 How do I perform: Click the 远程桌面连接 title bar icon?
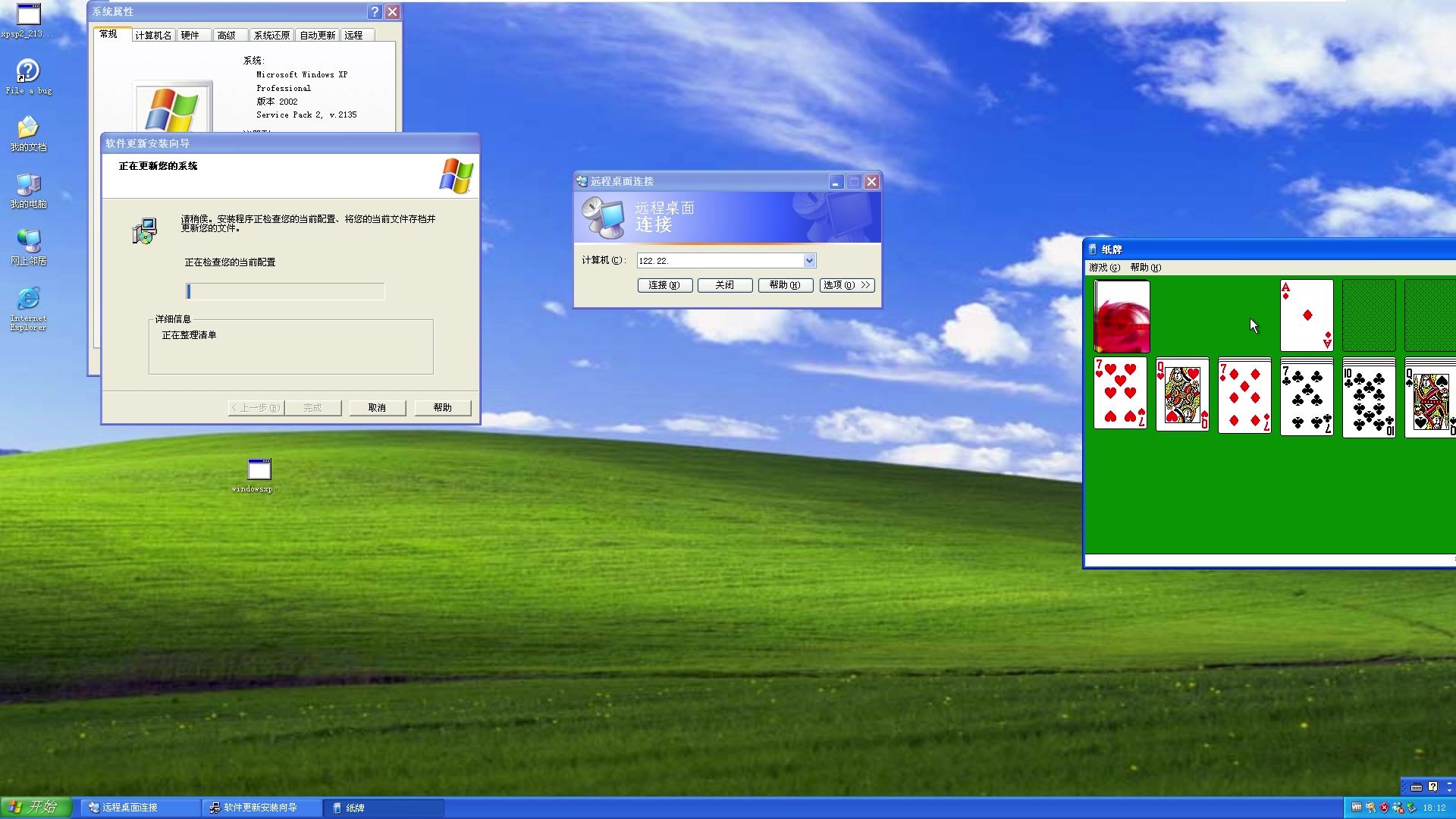[582, 181]
